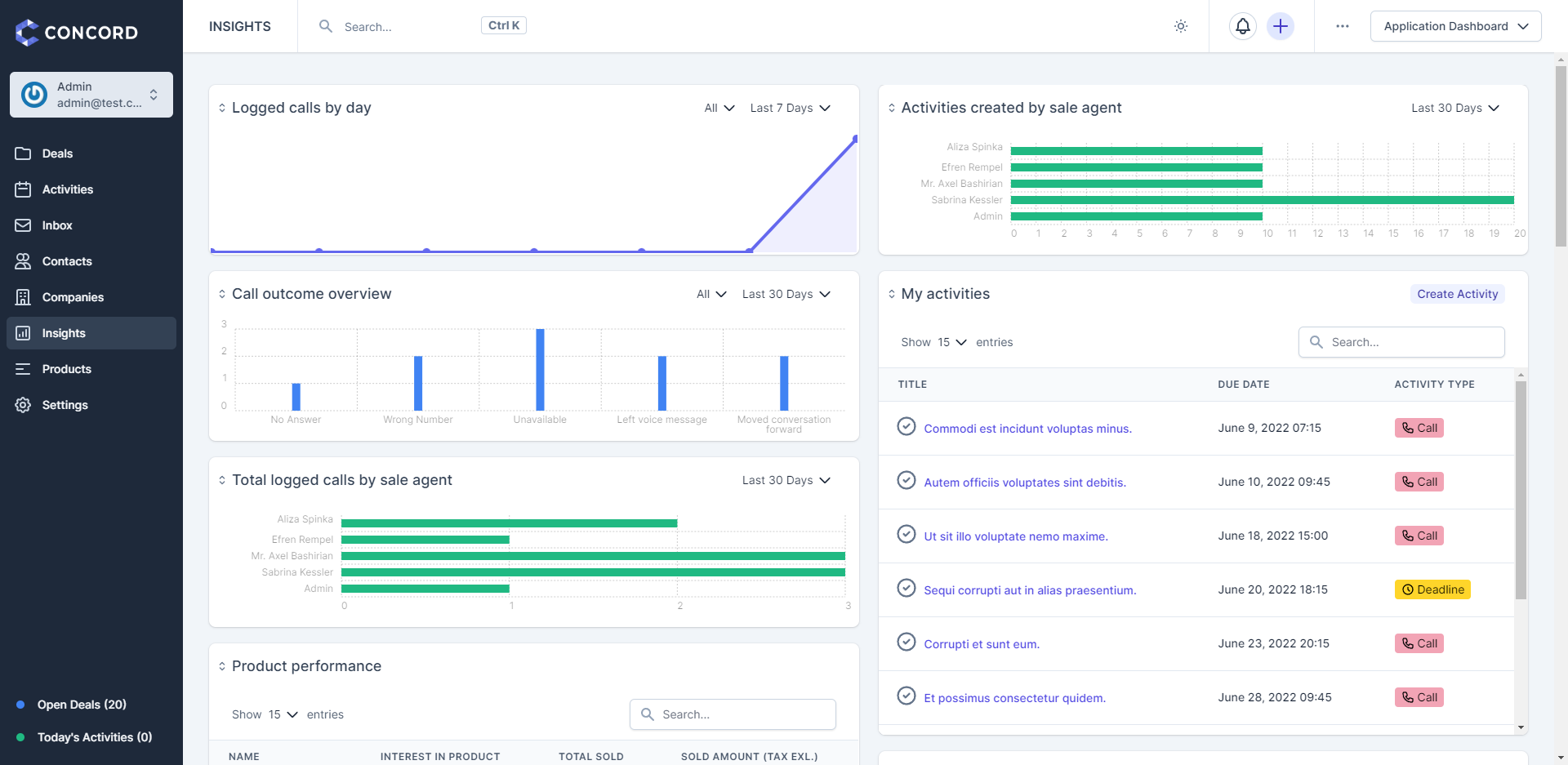The image size is (1568, 765).
Task: Open the three-dots more options menu
Action: pyautogui.click(x=1342, y=26)
